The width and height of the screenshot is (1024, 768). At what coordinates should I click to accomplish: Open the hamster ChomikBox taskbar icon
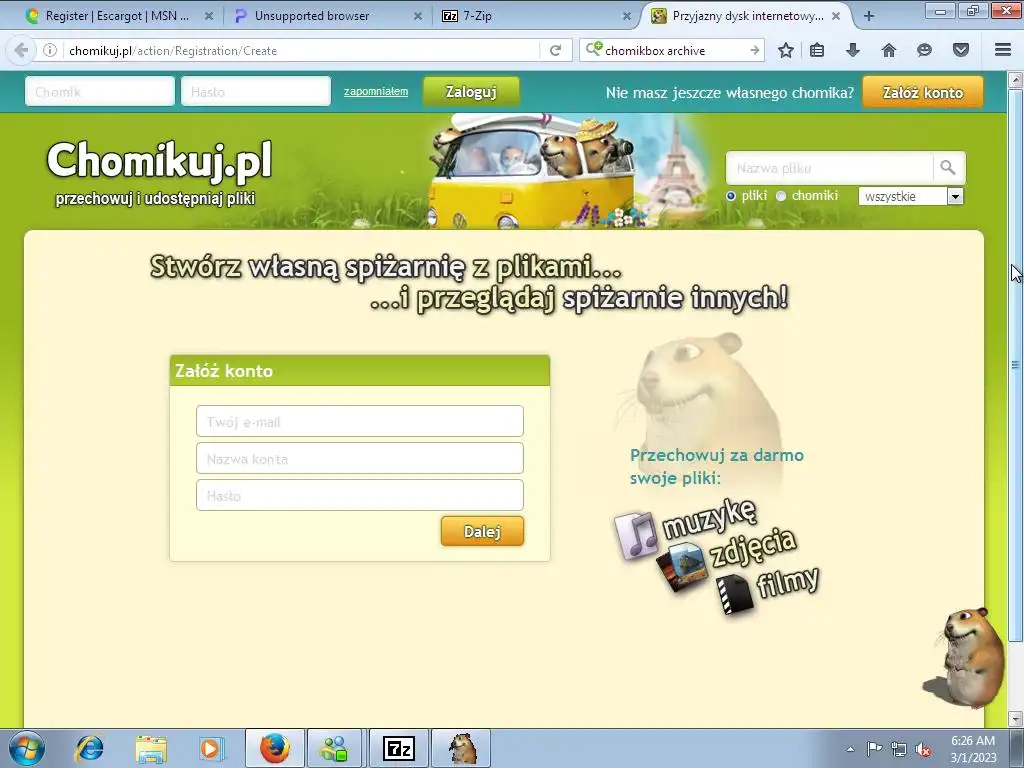tap(462, 748)
